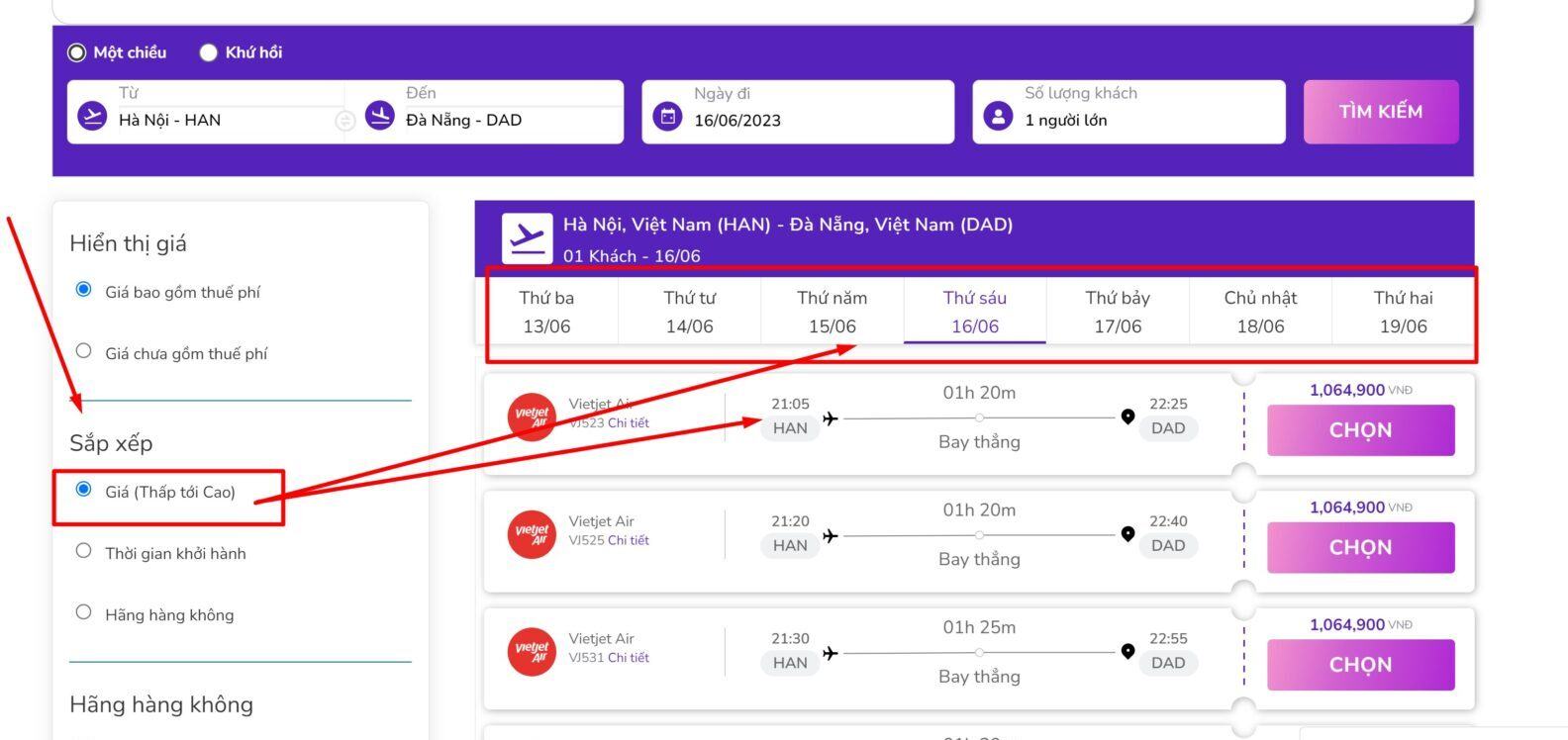The width and height of the screenshot is (1568, 740).
Task: Click the white plane icon in route header
Action: (527, 238)
